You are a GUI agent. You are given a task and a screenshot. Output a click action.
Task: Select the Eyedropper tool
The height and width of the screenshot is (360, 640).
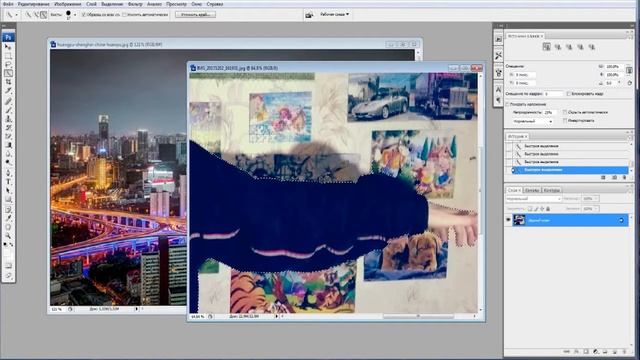[x=8, y=218]
